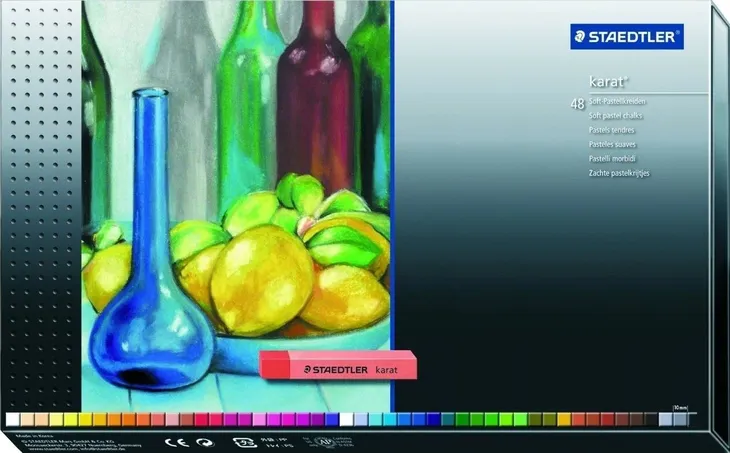
Task: Click the AP certification seal on the bottom edge
Action: pos(325,442)
